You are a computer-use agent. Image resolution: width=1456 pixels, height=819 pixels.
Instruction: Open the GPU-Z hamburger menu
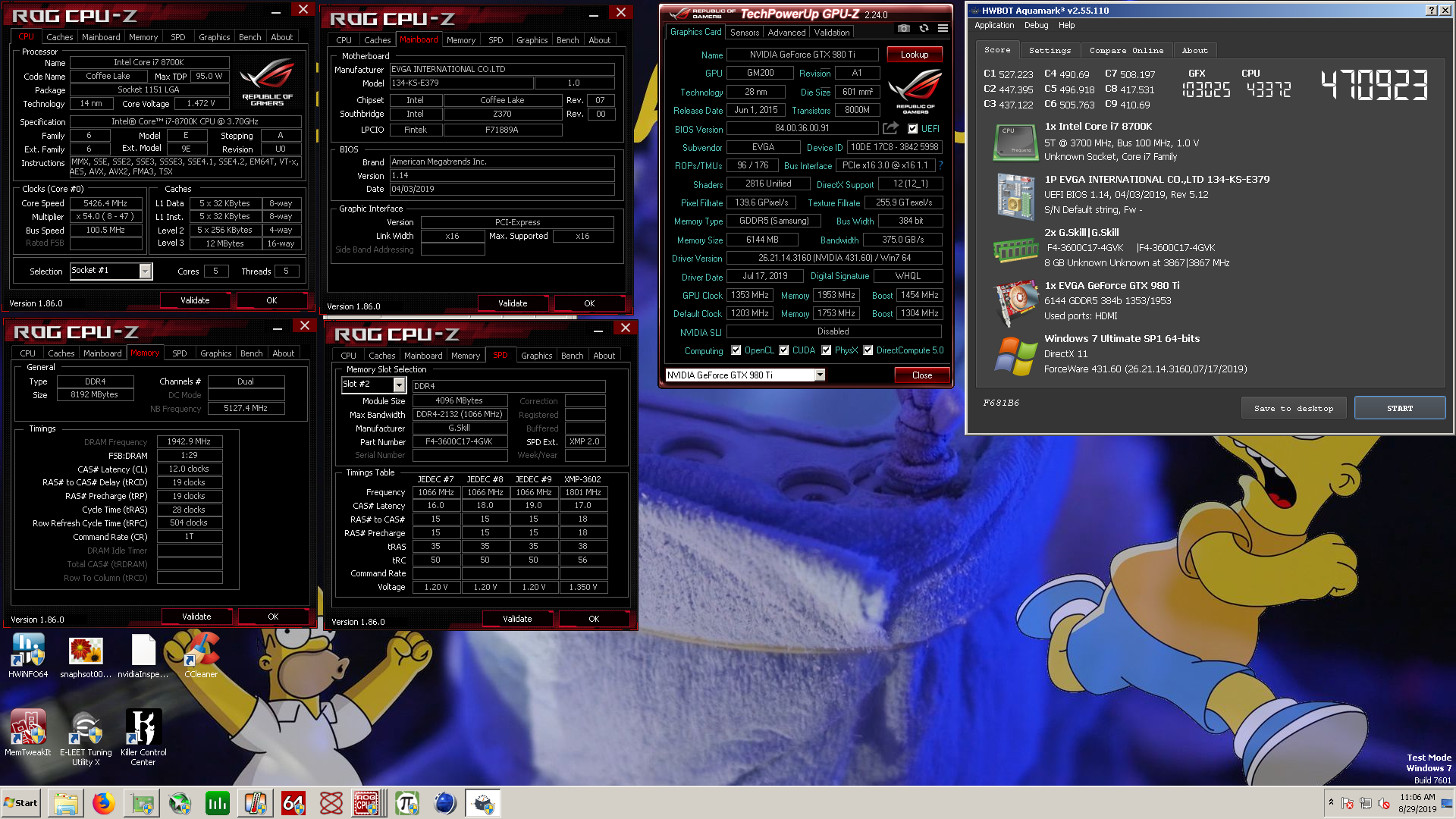[x=943, y=29]
